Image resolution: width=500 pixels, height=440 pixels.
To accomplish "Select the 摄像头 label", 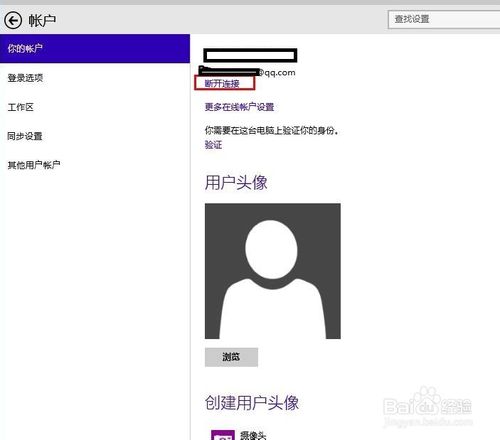I will 253,435.
